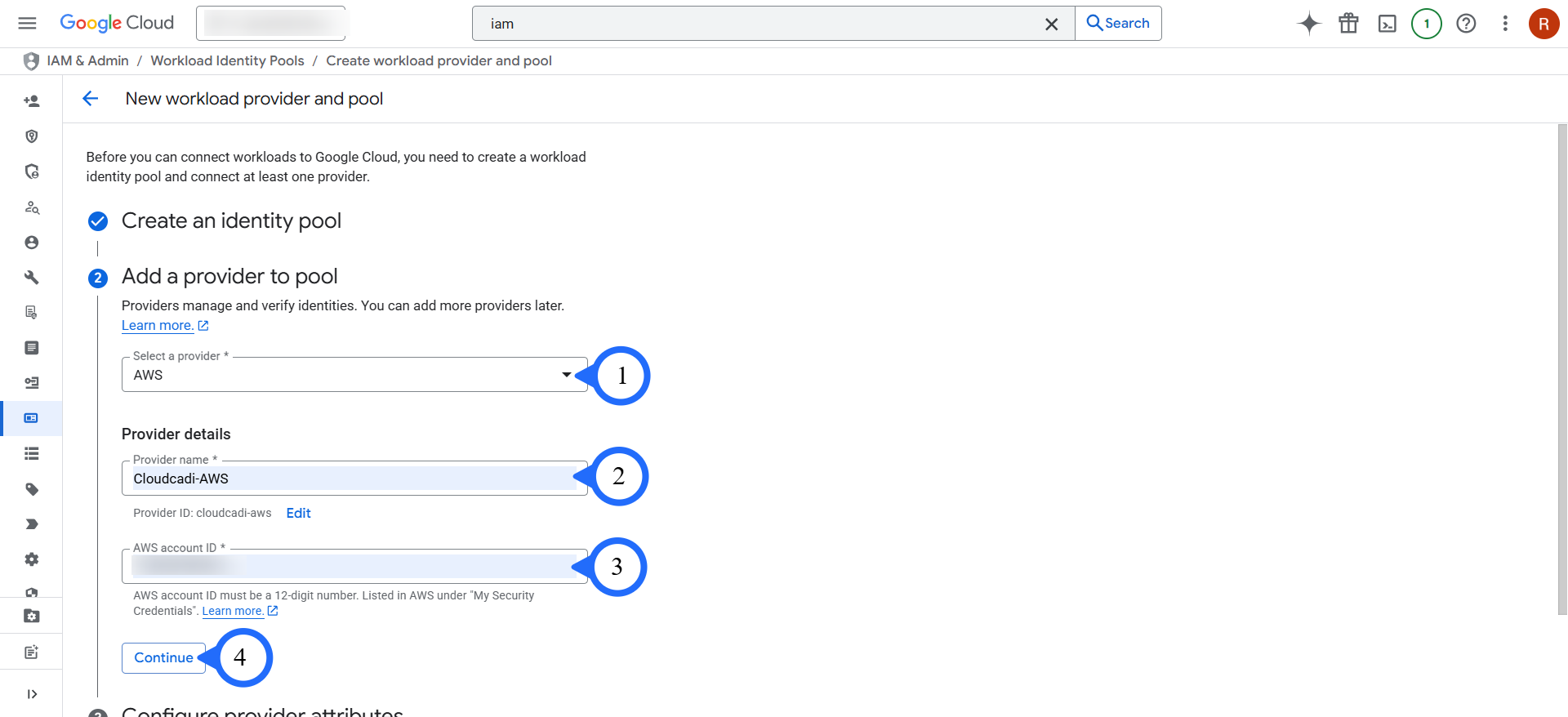Expand the collapsed left sidebar panel
Viewport: 1568px width, 717px height.
[32, 694]
